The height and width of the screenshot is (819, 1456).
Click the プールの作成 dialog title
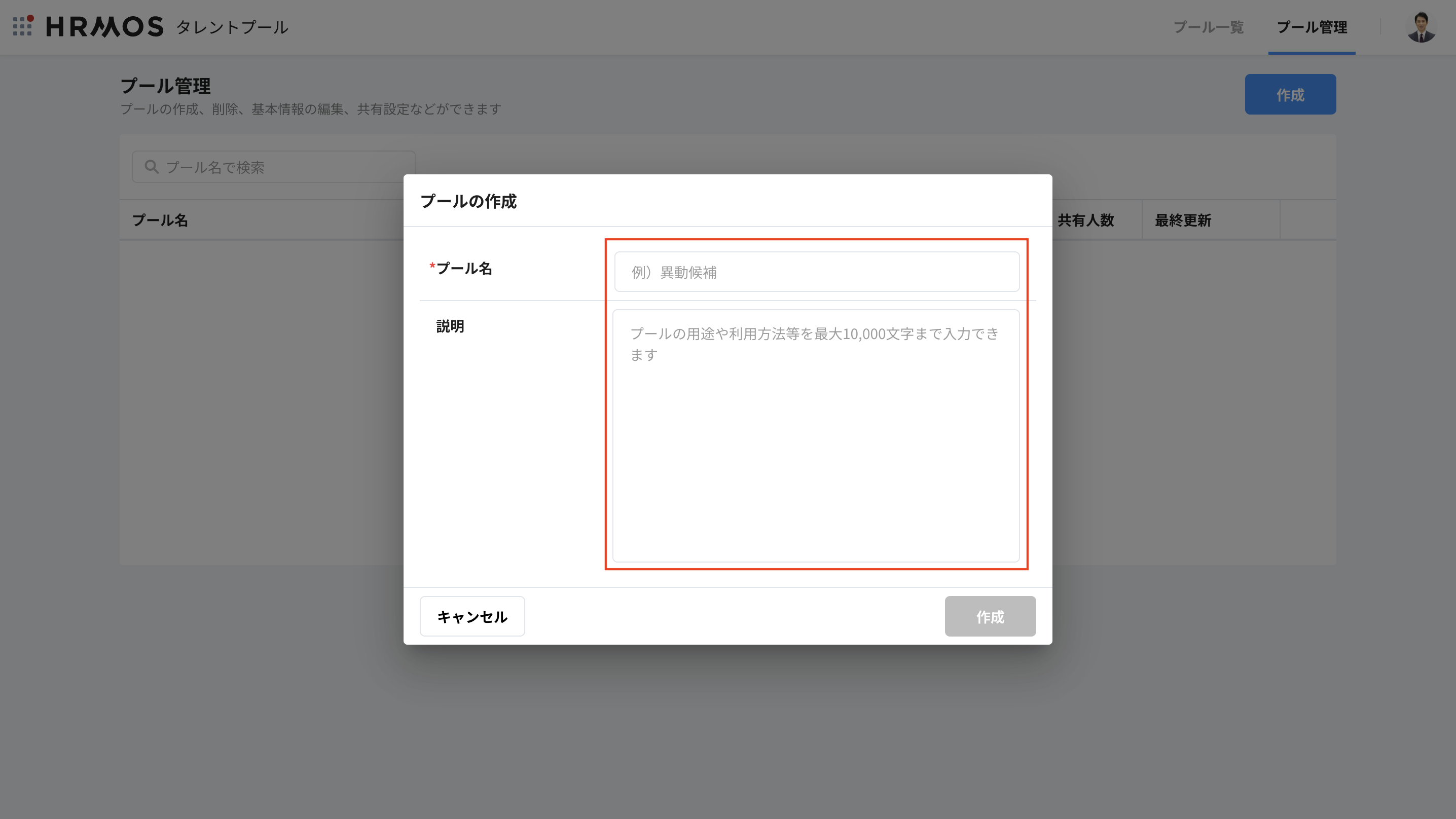tap(468, 201)
